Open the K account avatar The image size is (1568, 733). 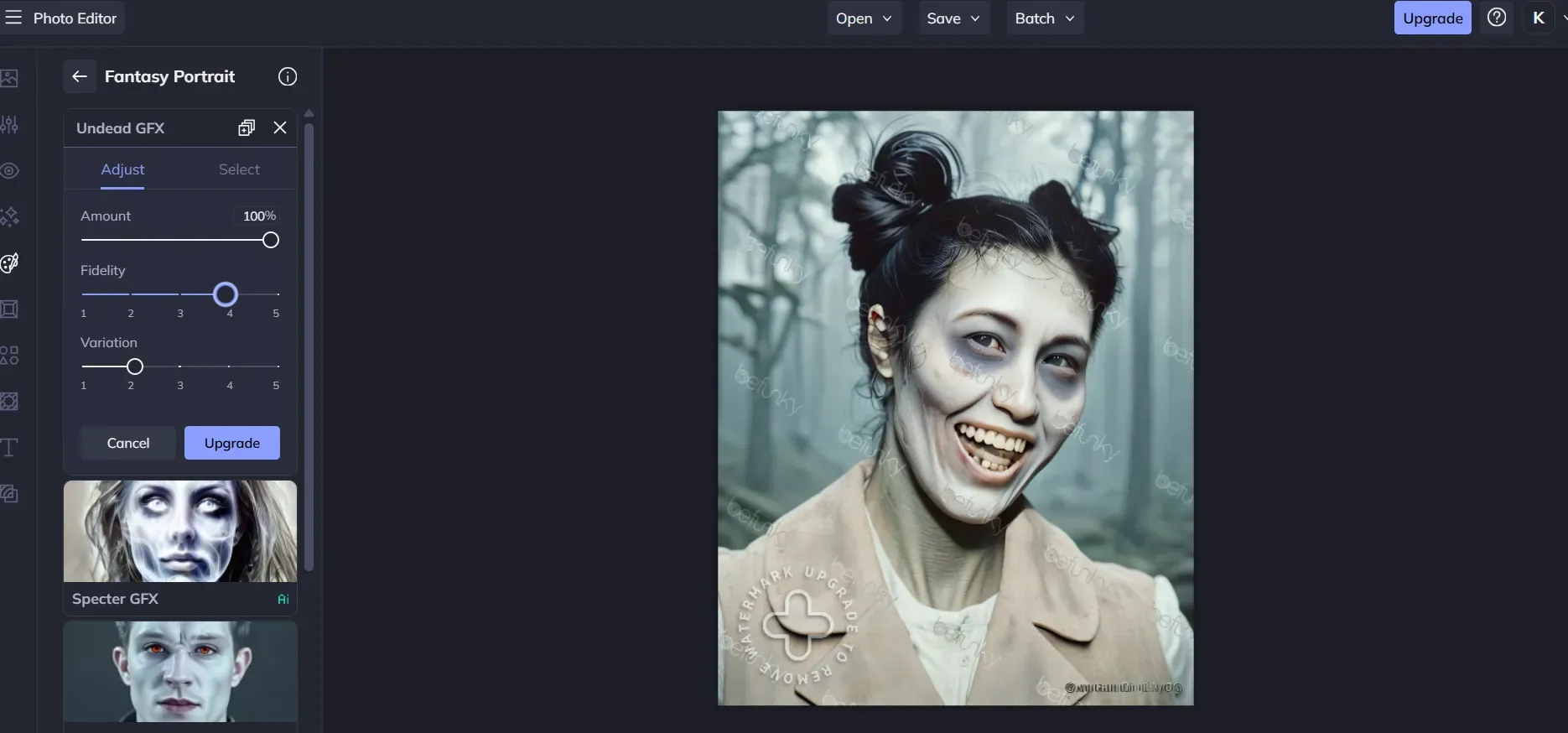pyautogui.click(x=1539, y=18)
